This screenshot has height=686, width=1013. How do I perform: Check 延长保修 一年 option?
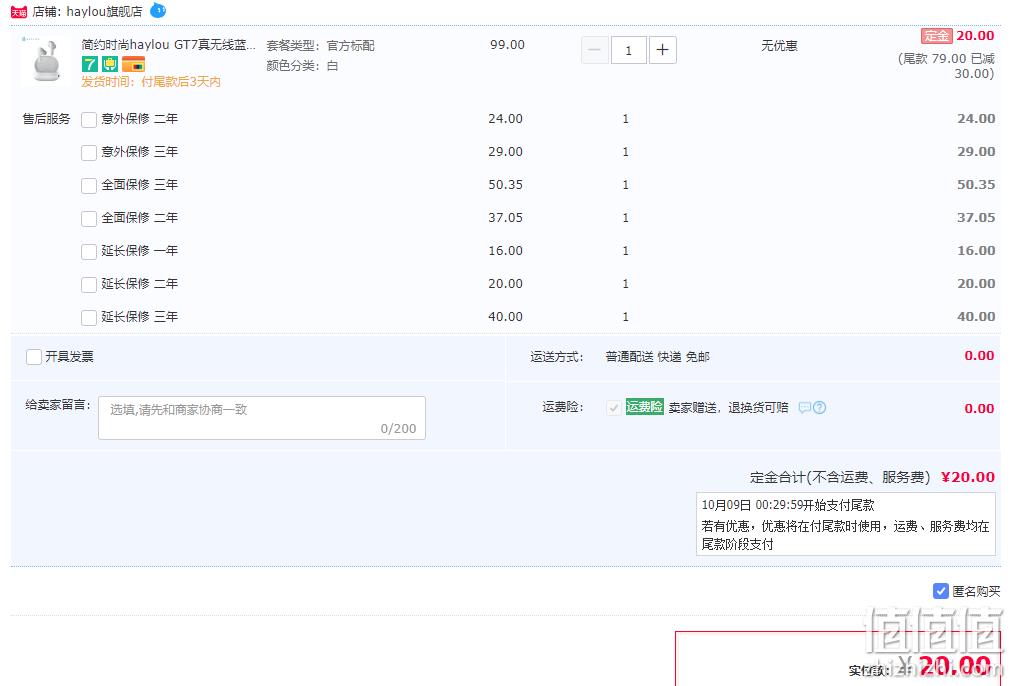click(x=89, y=251)
